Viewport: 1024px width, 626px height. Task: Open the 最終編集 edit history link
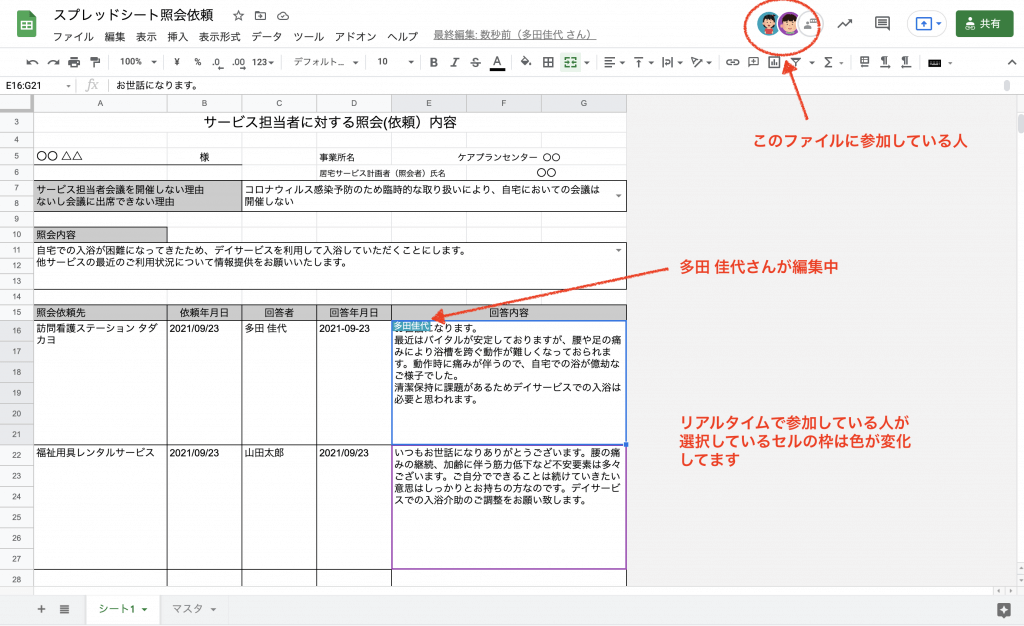[x=514, y=35]
